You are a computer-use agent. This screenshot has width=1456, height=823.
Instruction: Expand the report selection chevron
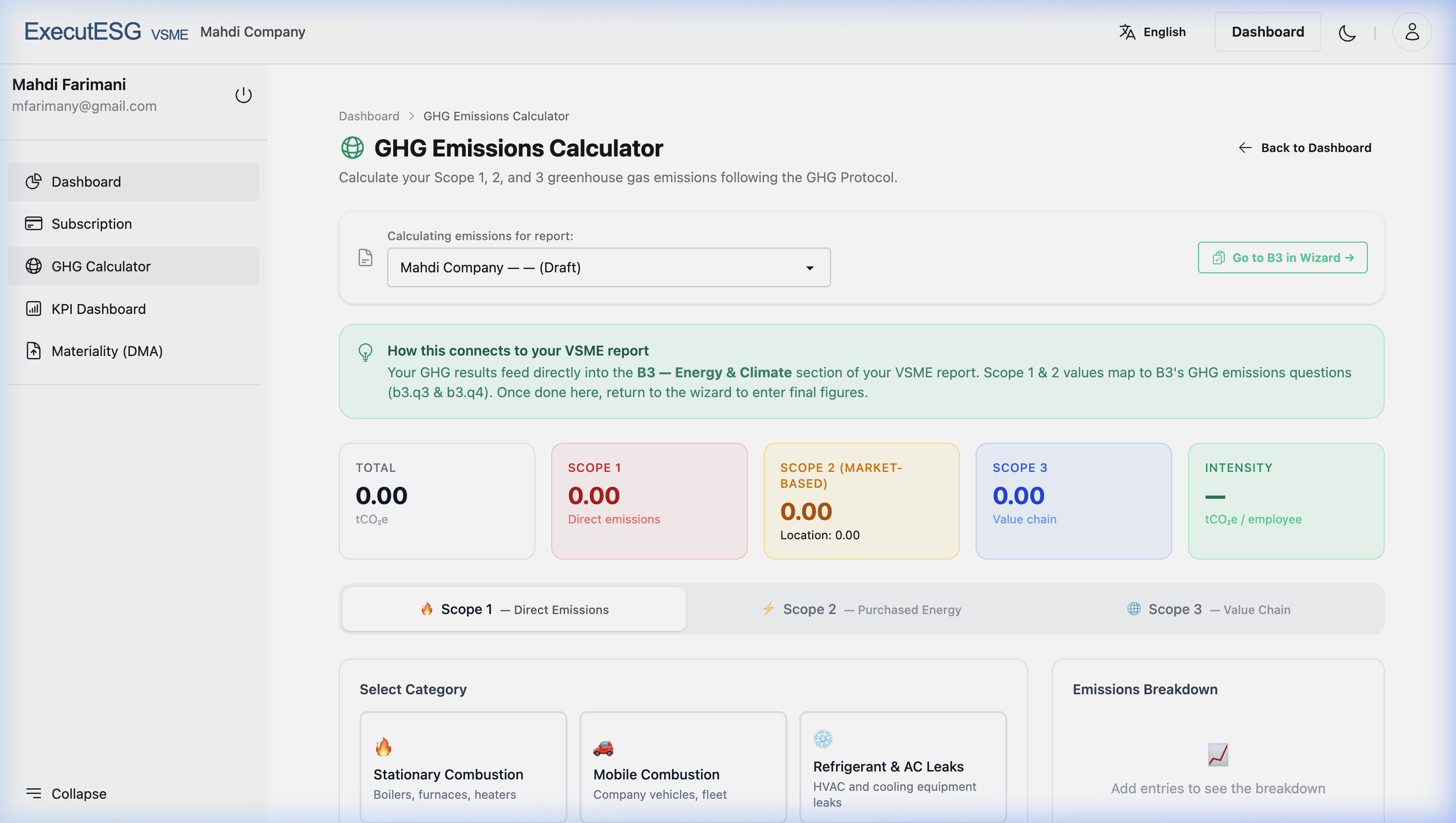pyautogui.click(x=811, y=267)
